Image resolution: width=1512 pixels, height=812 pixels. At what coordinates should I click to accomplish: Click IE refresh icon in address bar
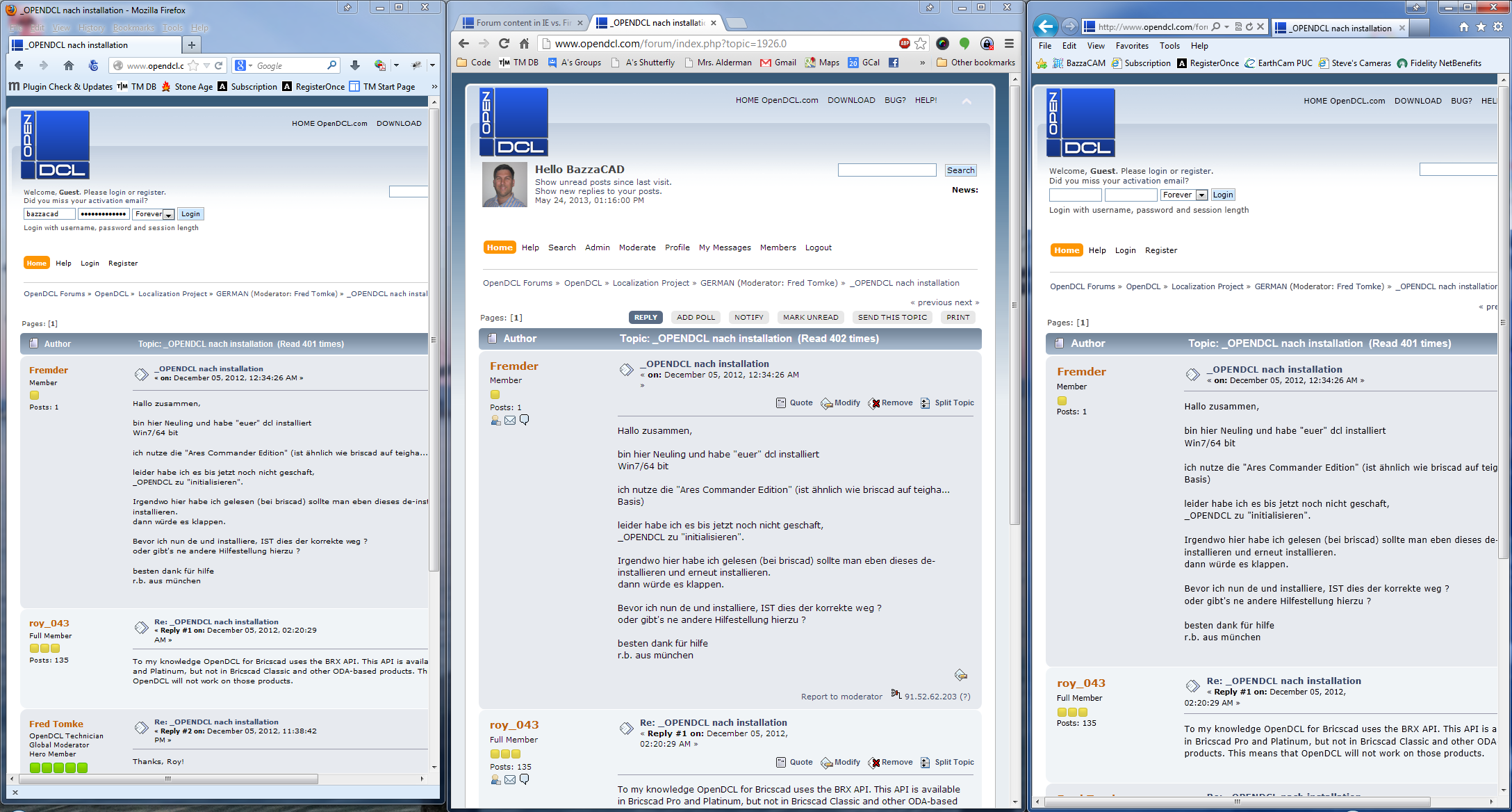pos(1249,27)
